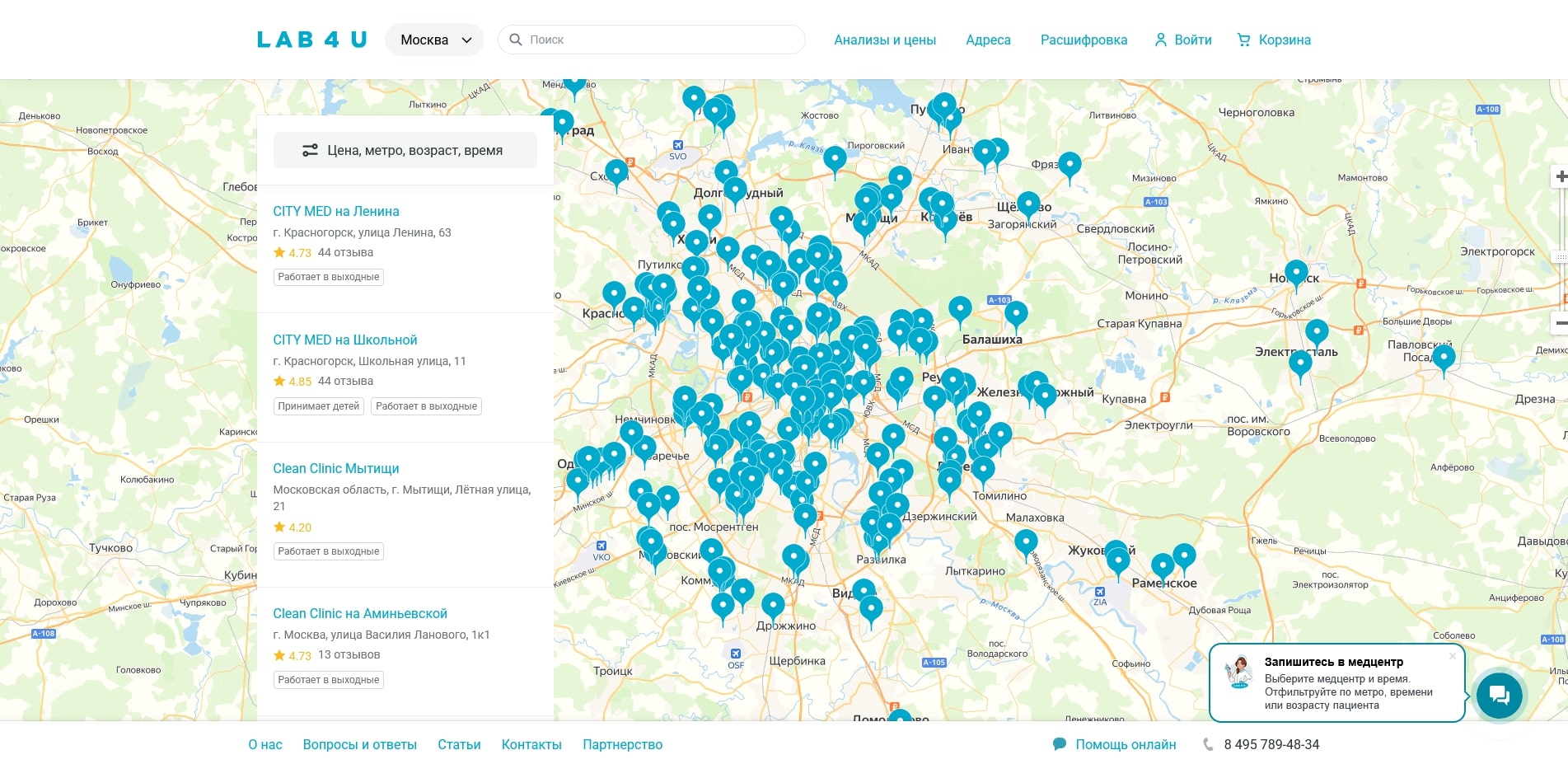Screen dimensions: 1568x764
Task: Click the LAB4U logo
Action: coord(311,40)
